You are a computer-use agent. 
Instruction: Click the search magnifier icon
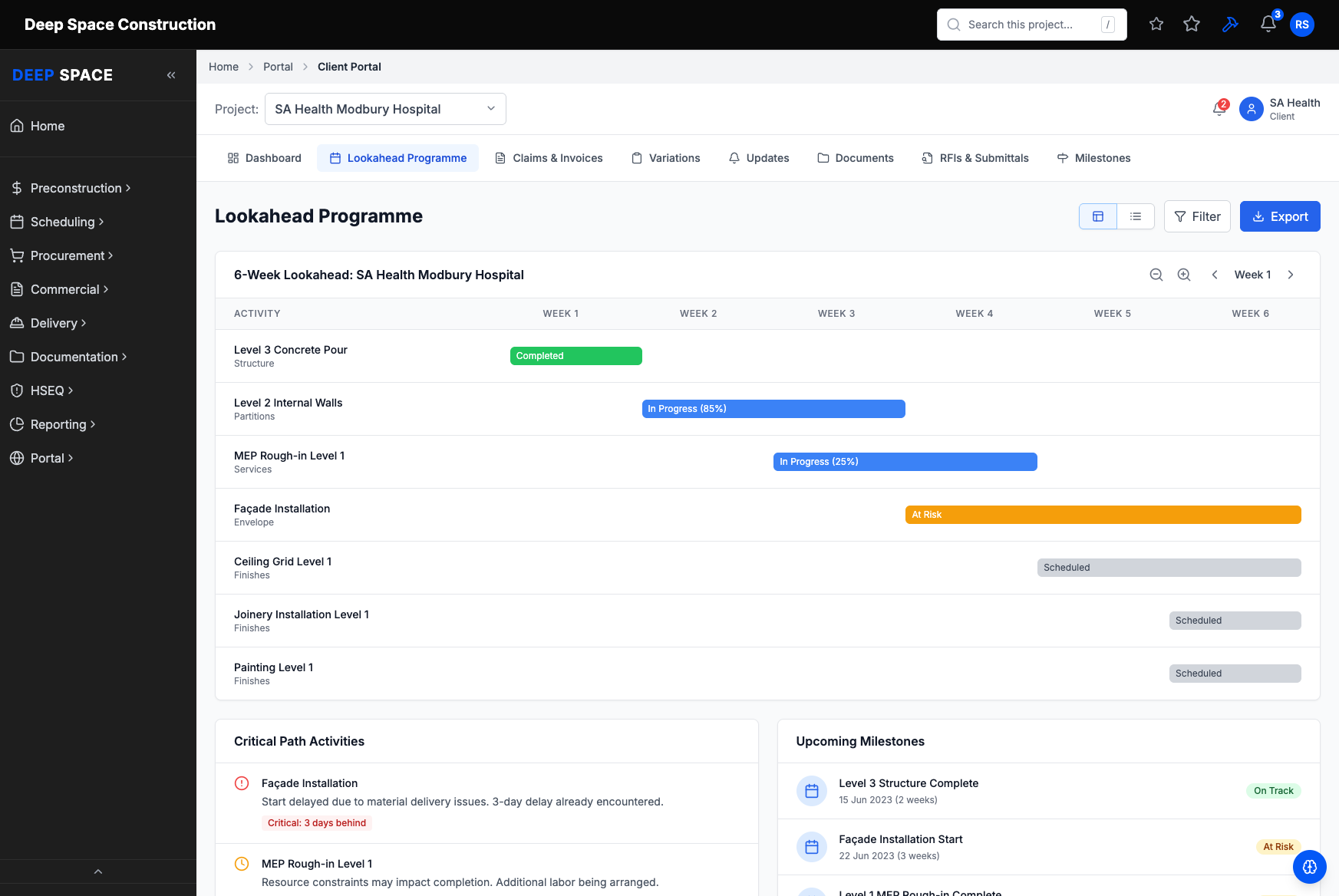point(954,25)
